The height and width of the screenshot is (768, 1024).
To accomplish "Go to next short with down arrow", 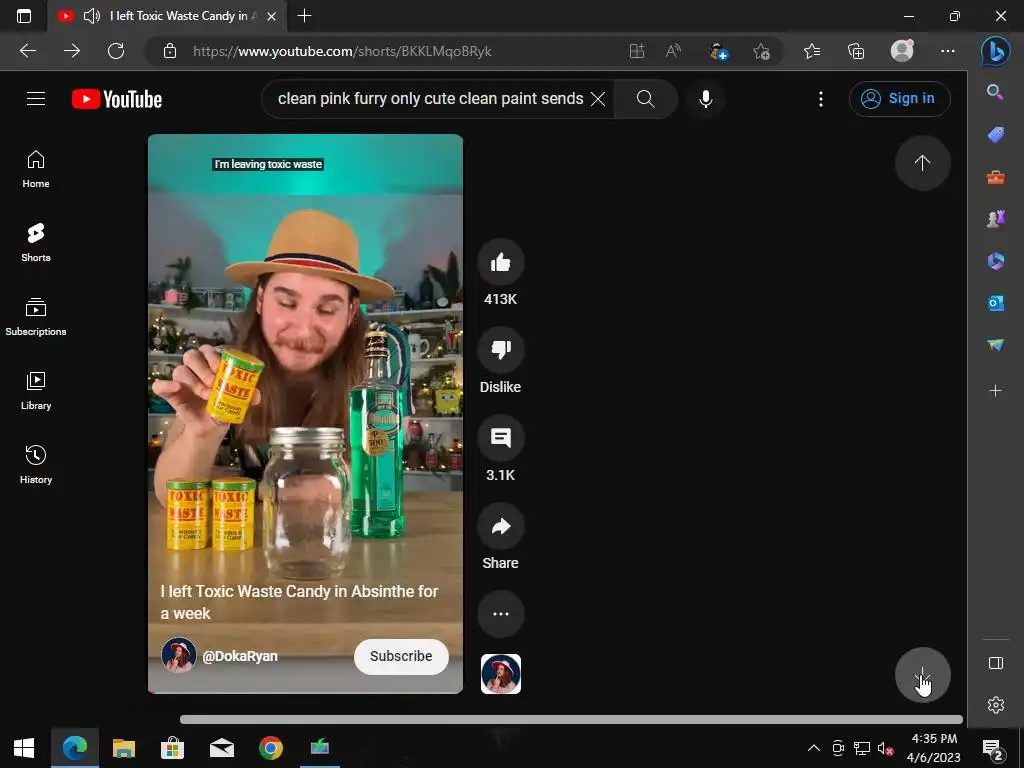I will (x=922, y=675).
